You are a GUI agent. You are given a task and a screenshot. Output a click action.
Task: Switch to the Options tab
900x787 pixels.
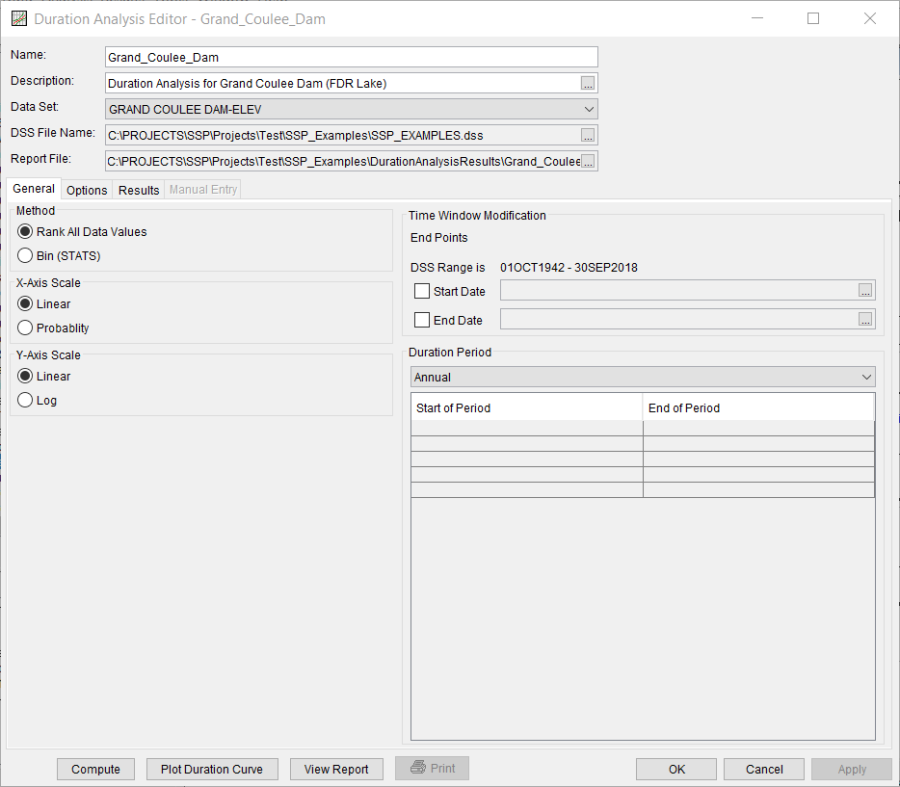[x=86, y=189]
